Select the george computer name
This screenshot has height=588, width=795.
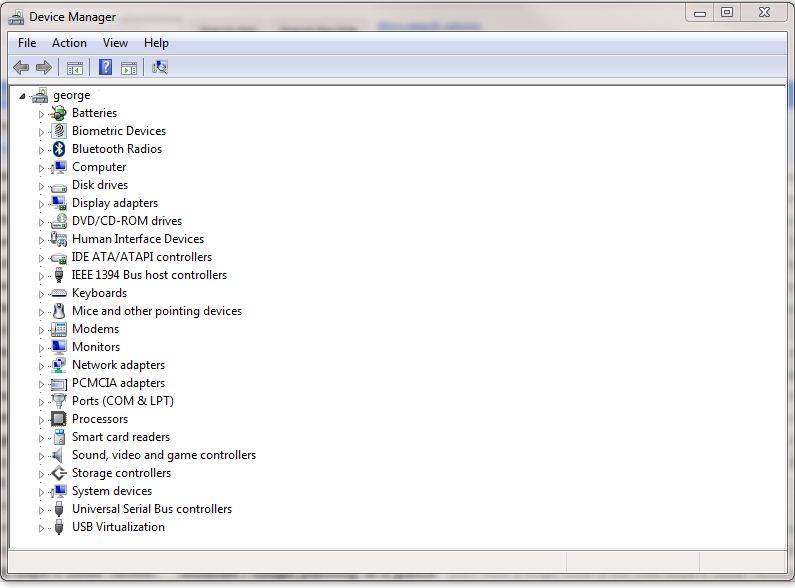(x=71, y=95)
